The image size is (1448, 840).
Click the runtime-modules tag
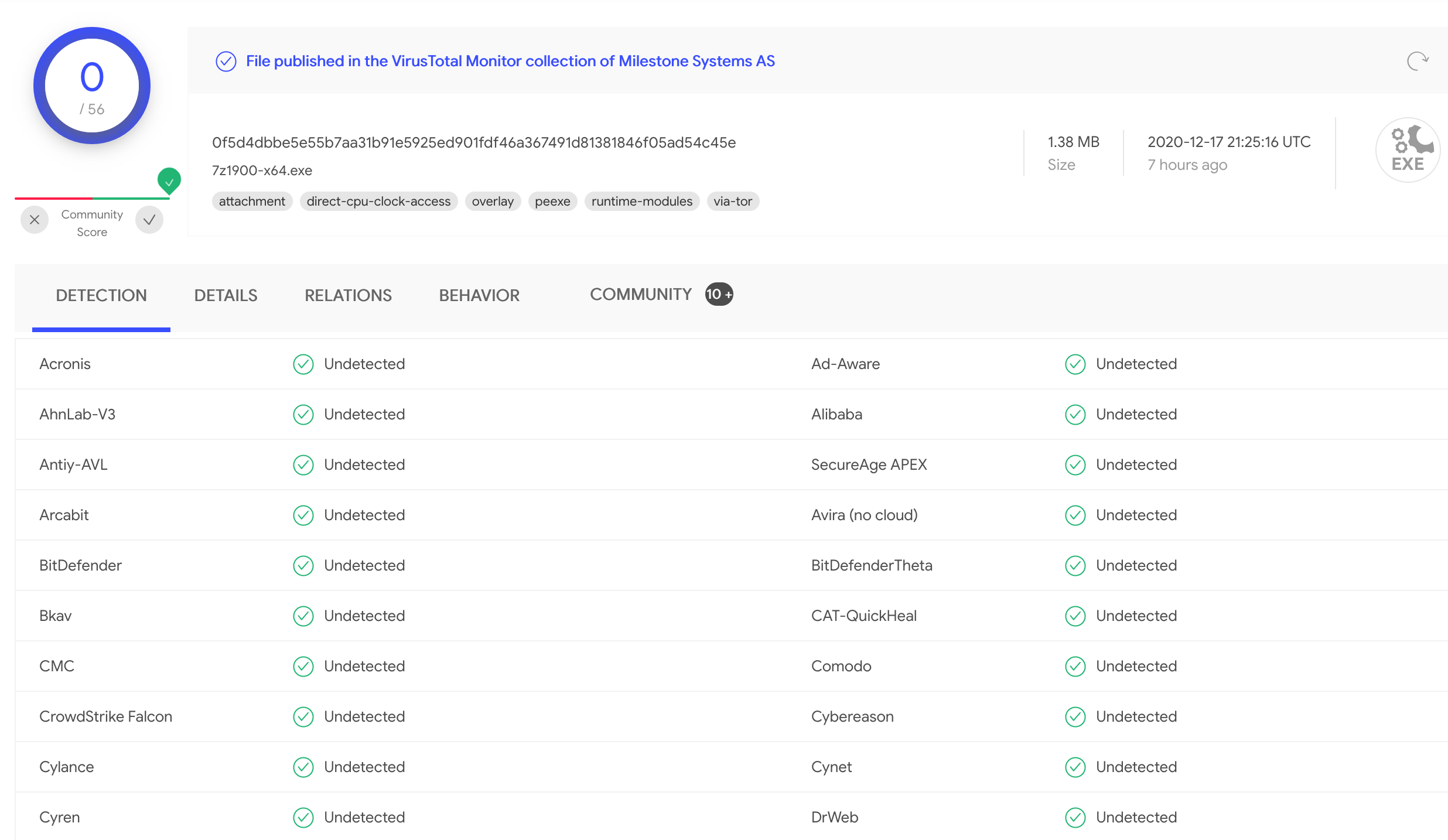pyautogui.click(x=642, y=202)
